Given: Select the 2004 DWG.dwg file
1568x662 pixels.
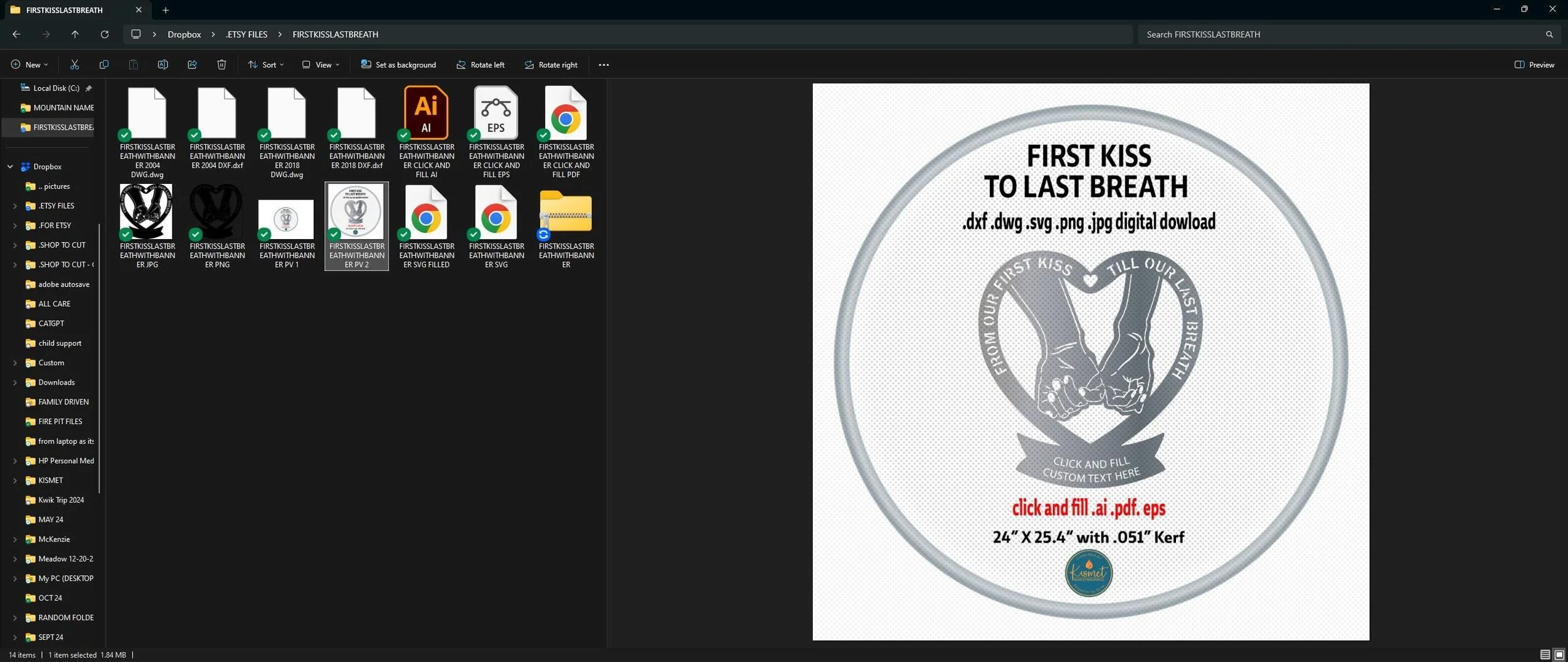Looking at the screenshot, I should [x=147, y=132].
